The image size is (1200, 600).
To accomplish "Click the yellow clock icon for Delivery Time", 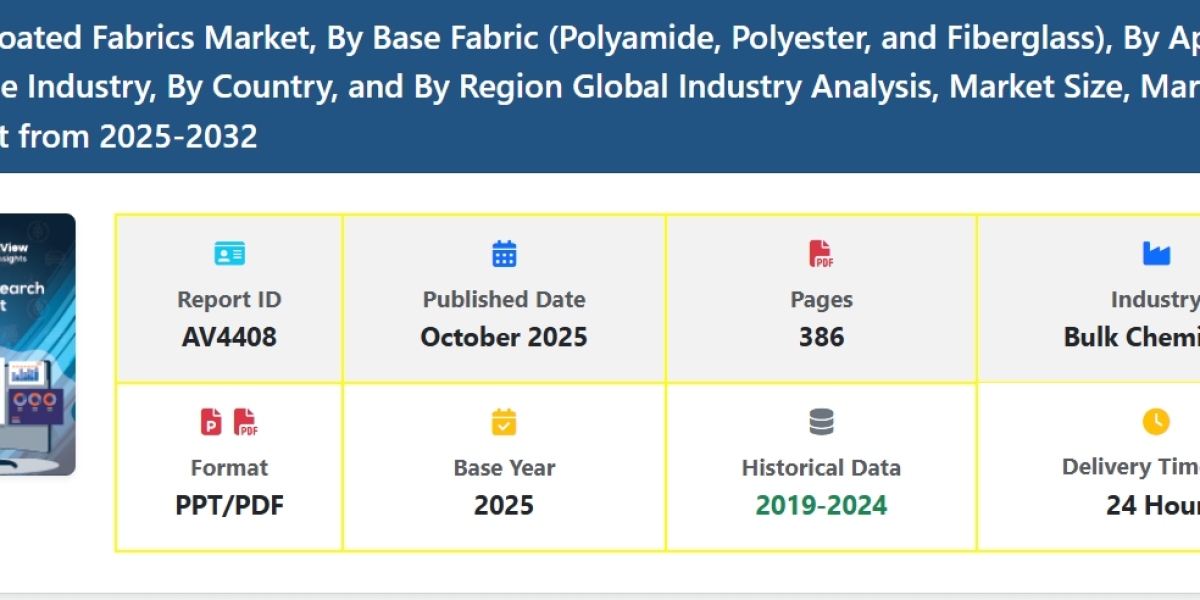I will [1156, 422].
